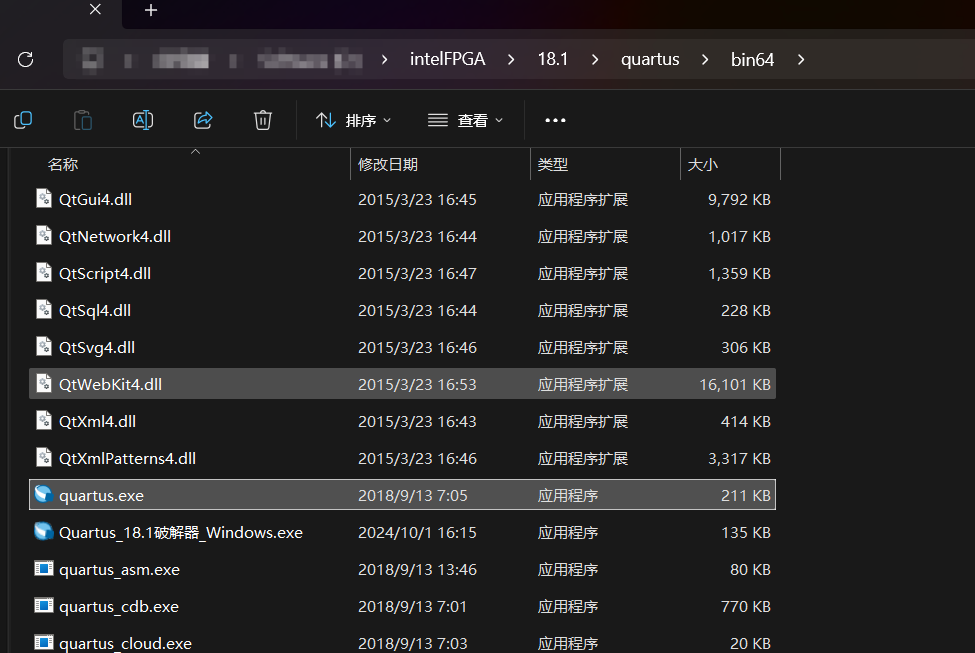
Task: Select the file name quartus_cdb.exe
Action: click(x=119, y=607)
